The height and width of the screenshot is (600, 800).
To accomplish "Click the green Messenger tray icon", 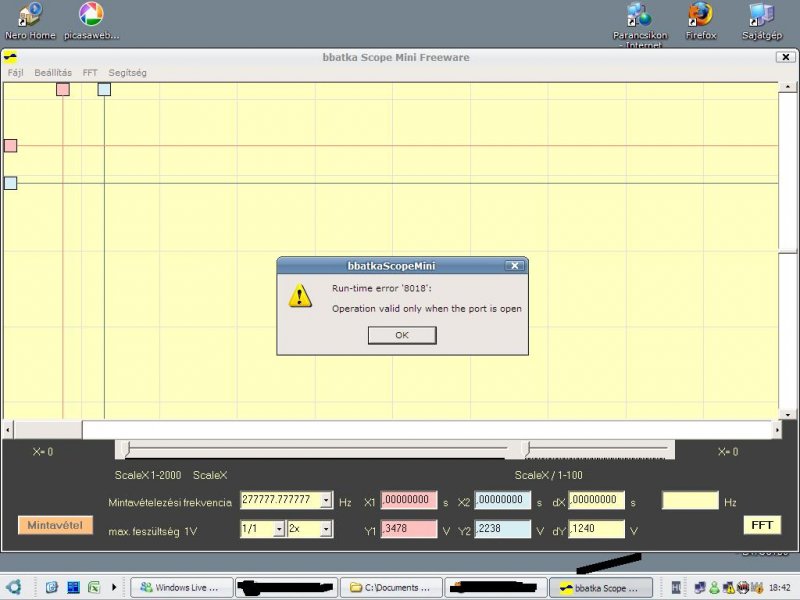I will [x=714, y=588].
